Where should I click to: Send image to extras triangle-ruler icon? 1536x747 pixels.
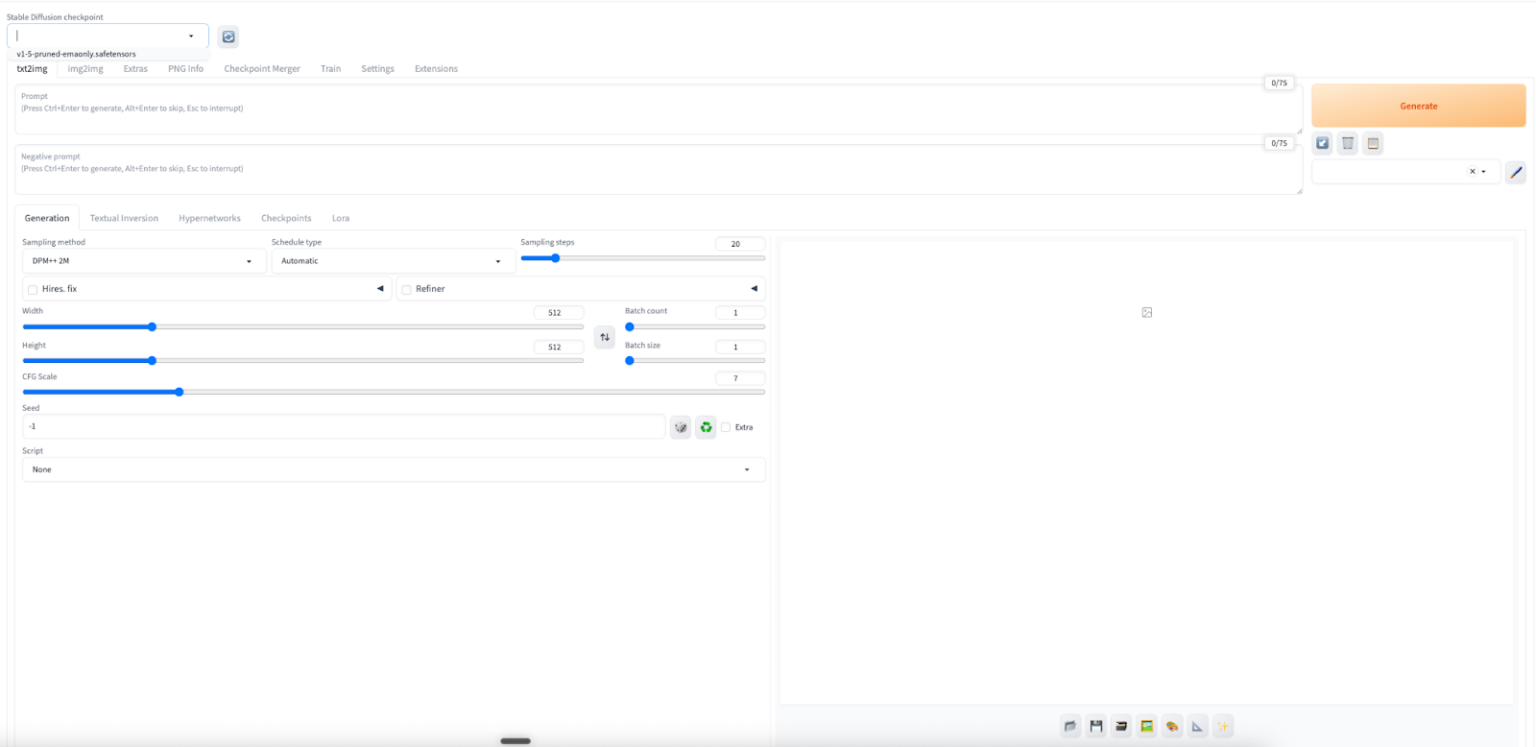pos(1197,726)
